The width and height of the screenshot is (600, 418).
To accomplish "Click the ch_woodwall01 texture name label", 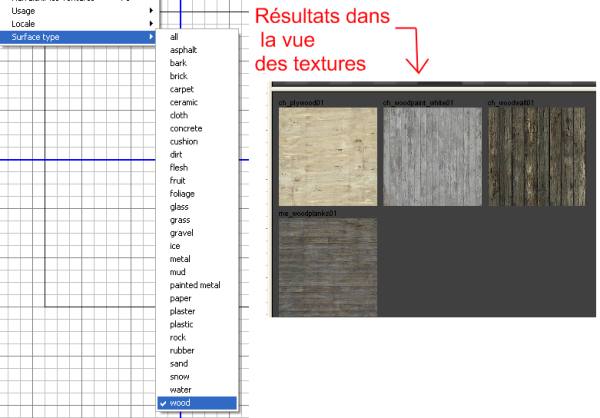I will (511, 103).
